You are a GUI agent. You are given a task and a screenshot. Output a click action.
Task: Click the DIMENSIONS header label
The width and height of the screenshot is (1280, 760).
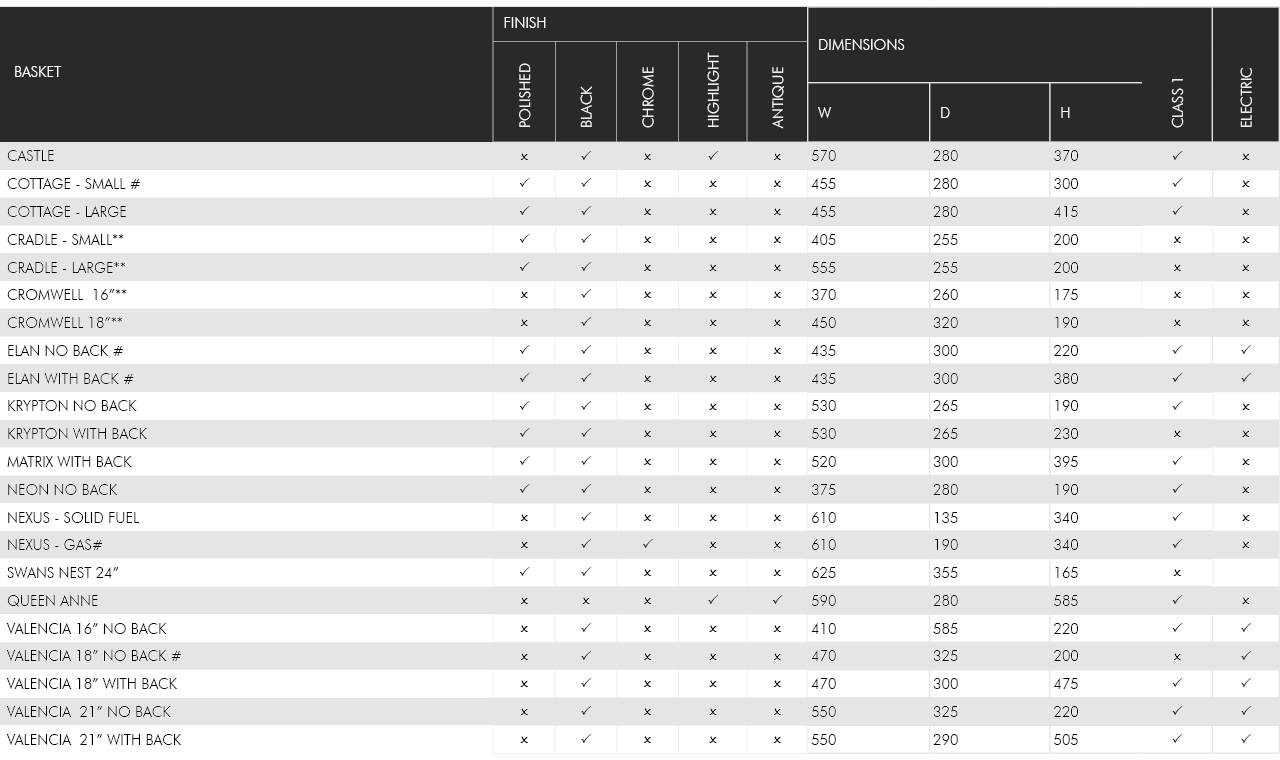coord(861,45)
